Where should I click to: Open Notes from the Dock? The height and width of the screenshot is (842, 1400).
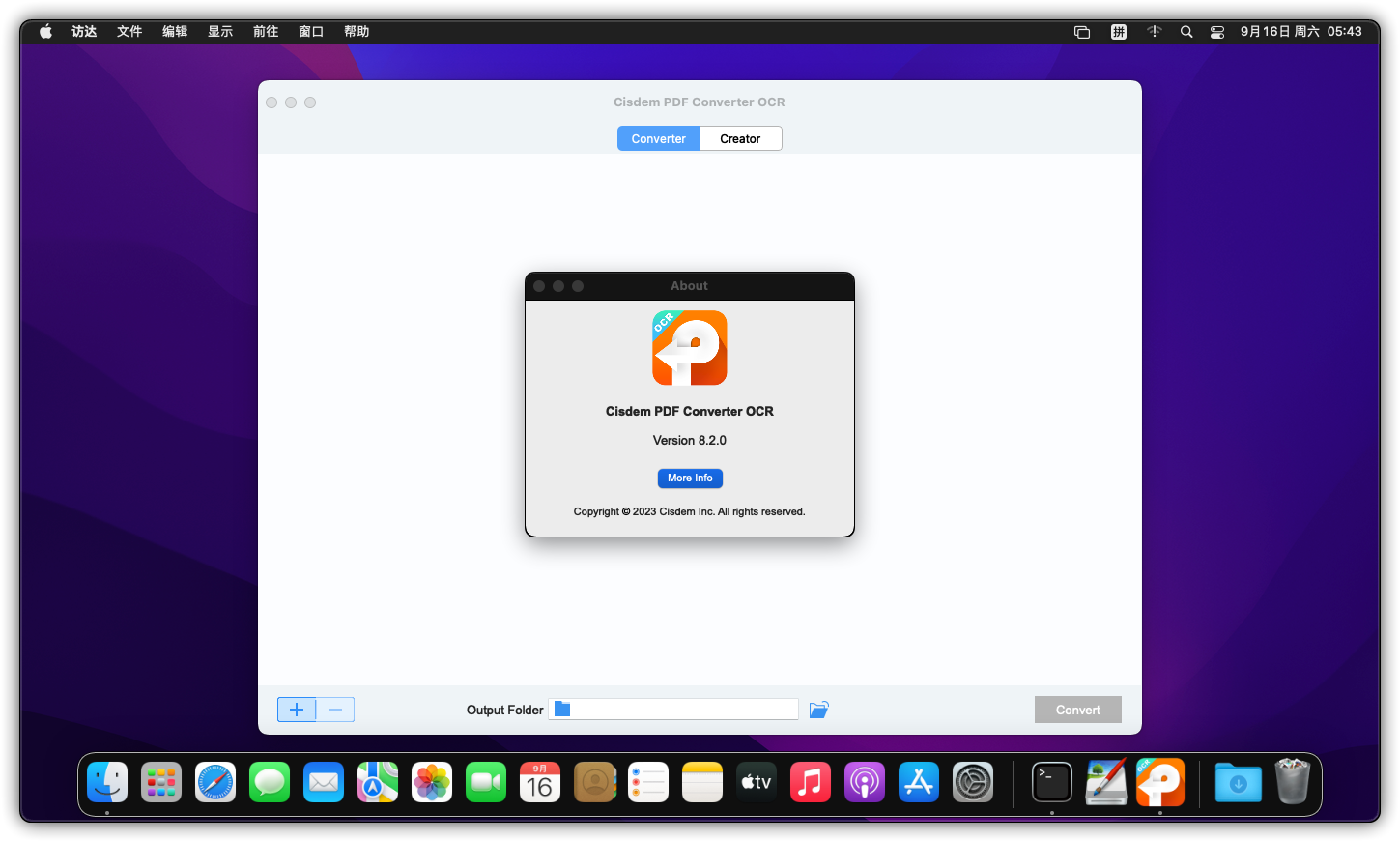click(x=702, y=782)
